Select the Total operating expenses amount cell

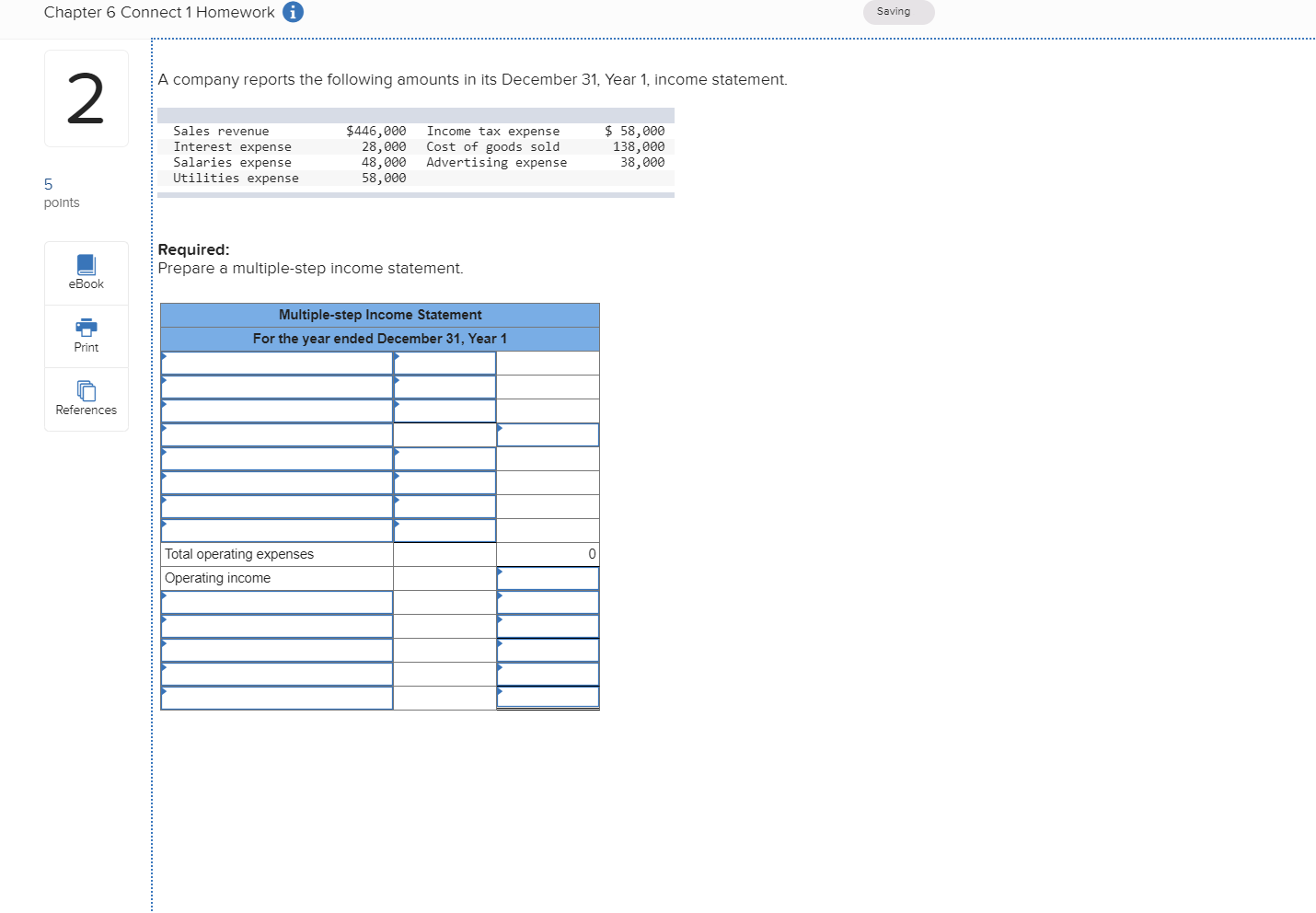(x=548, y=553)
